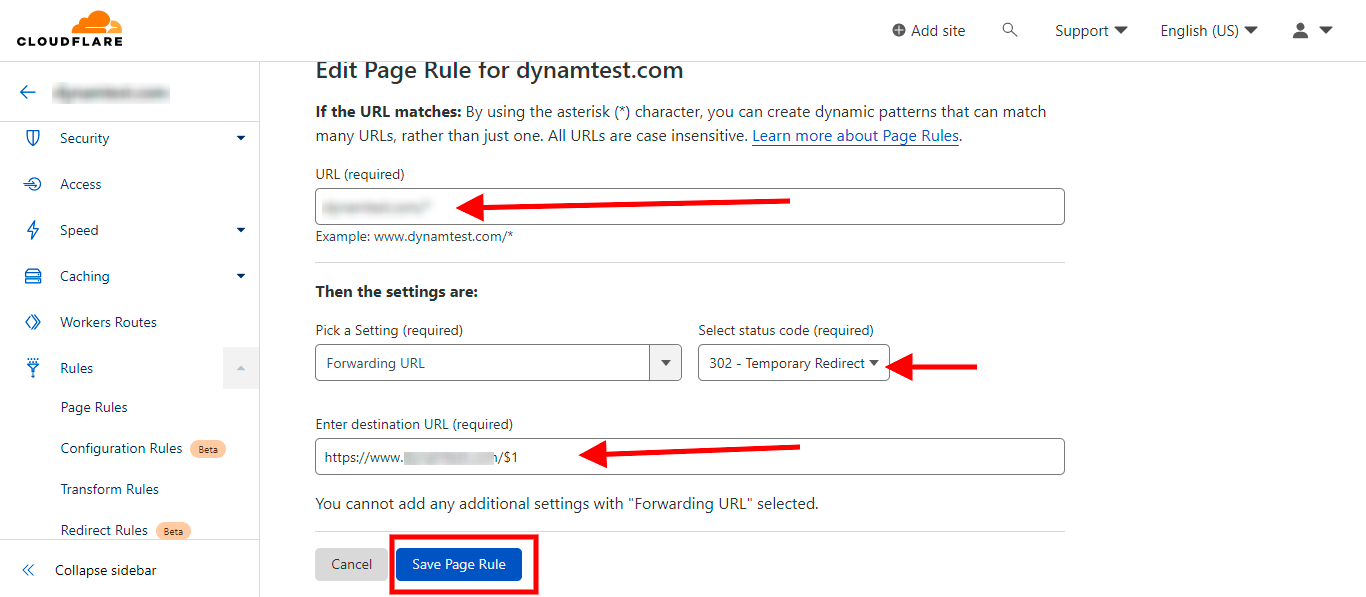
Task: Click the Security shield icon
Action: pos(33,138)
